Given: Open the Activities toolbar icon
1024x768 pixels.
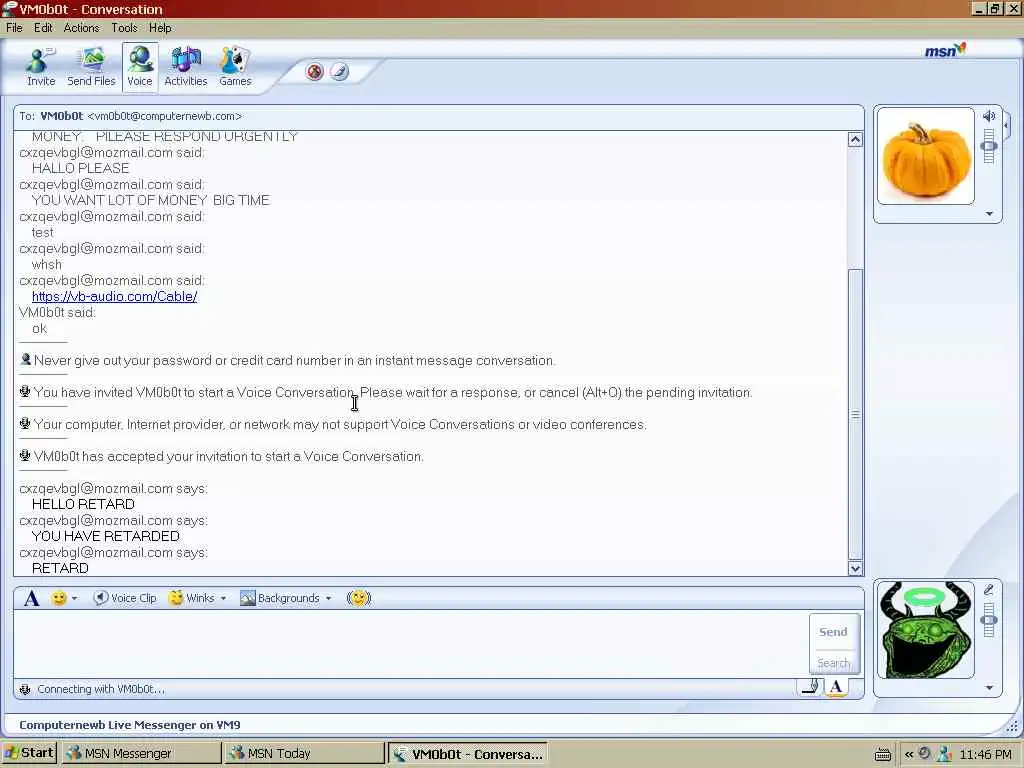Looking at the screenshot, I should coord(185,67).
